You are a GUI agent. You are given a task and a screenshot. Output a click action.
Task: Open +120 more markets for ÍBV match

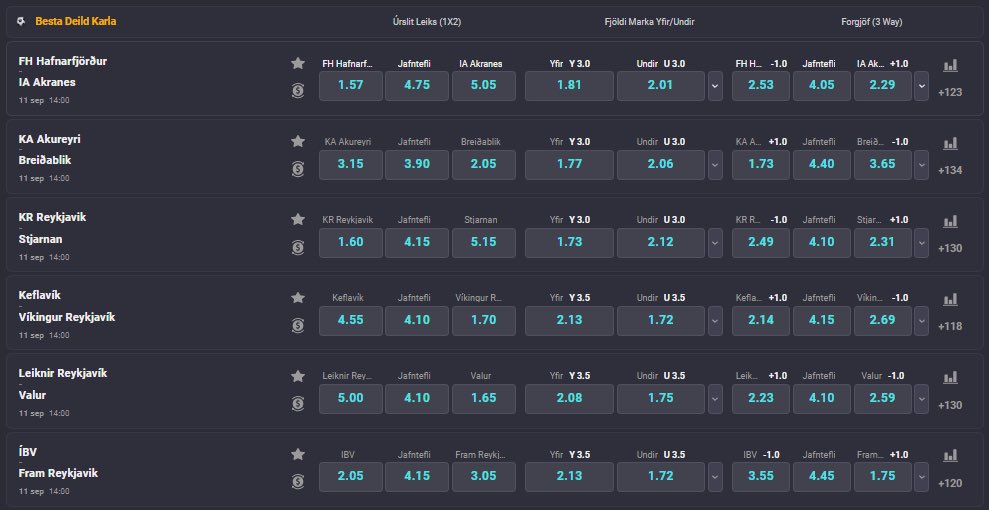(x=950, y=484)
